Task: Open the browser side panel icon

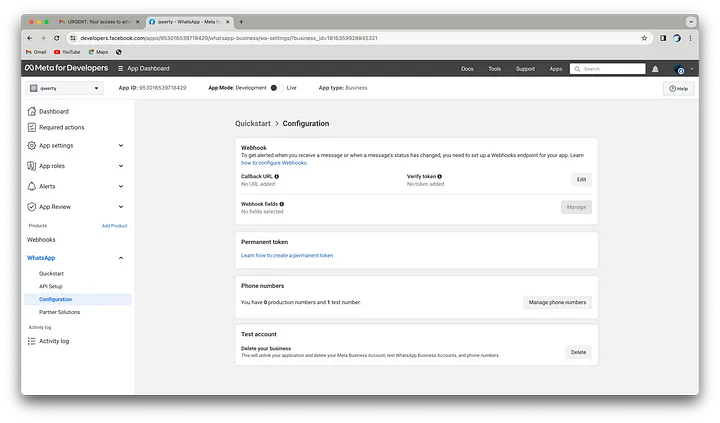Action: tap(663, 38)
